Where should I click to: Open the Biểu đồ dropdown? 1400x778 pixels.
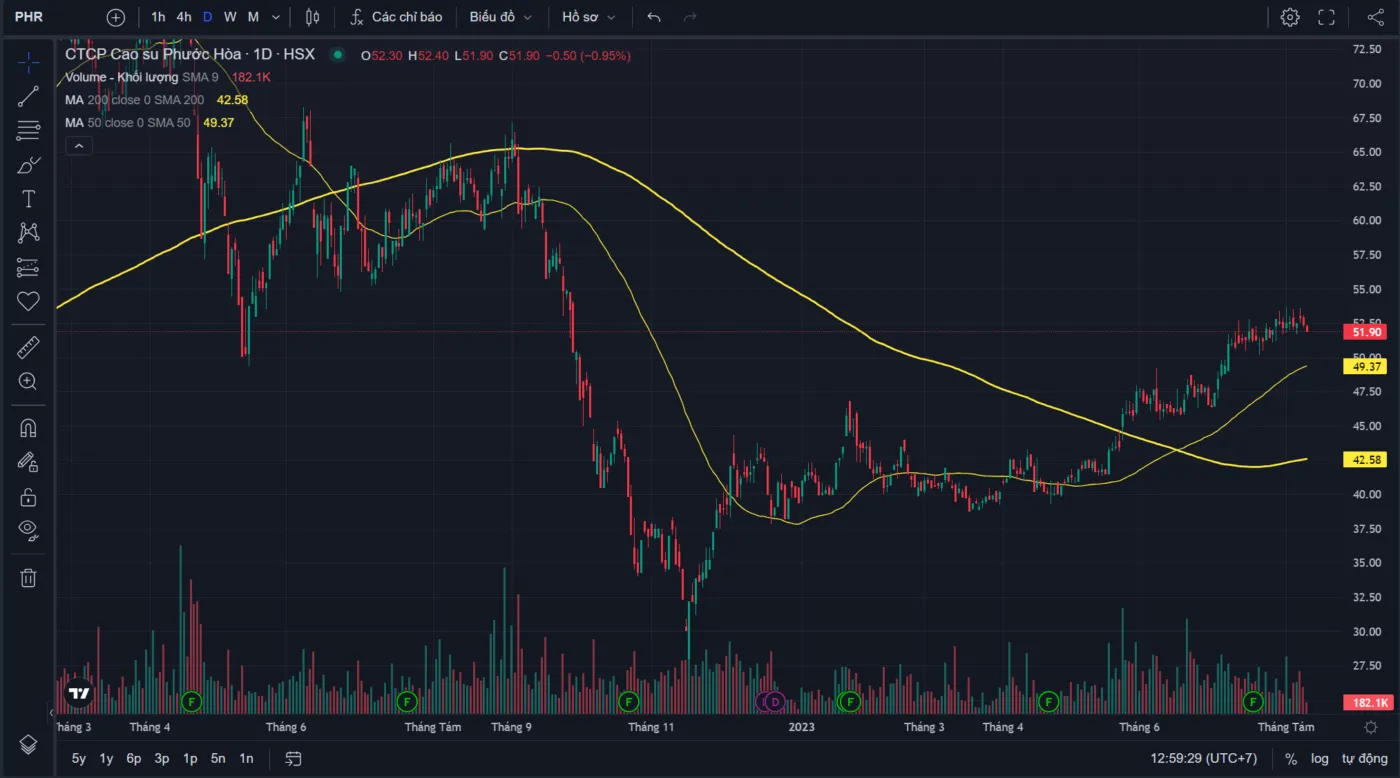pos(500,17)
